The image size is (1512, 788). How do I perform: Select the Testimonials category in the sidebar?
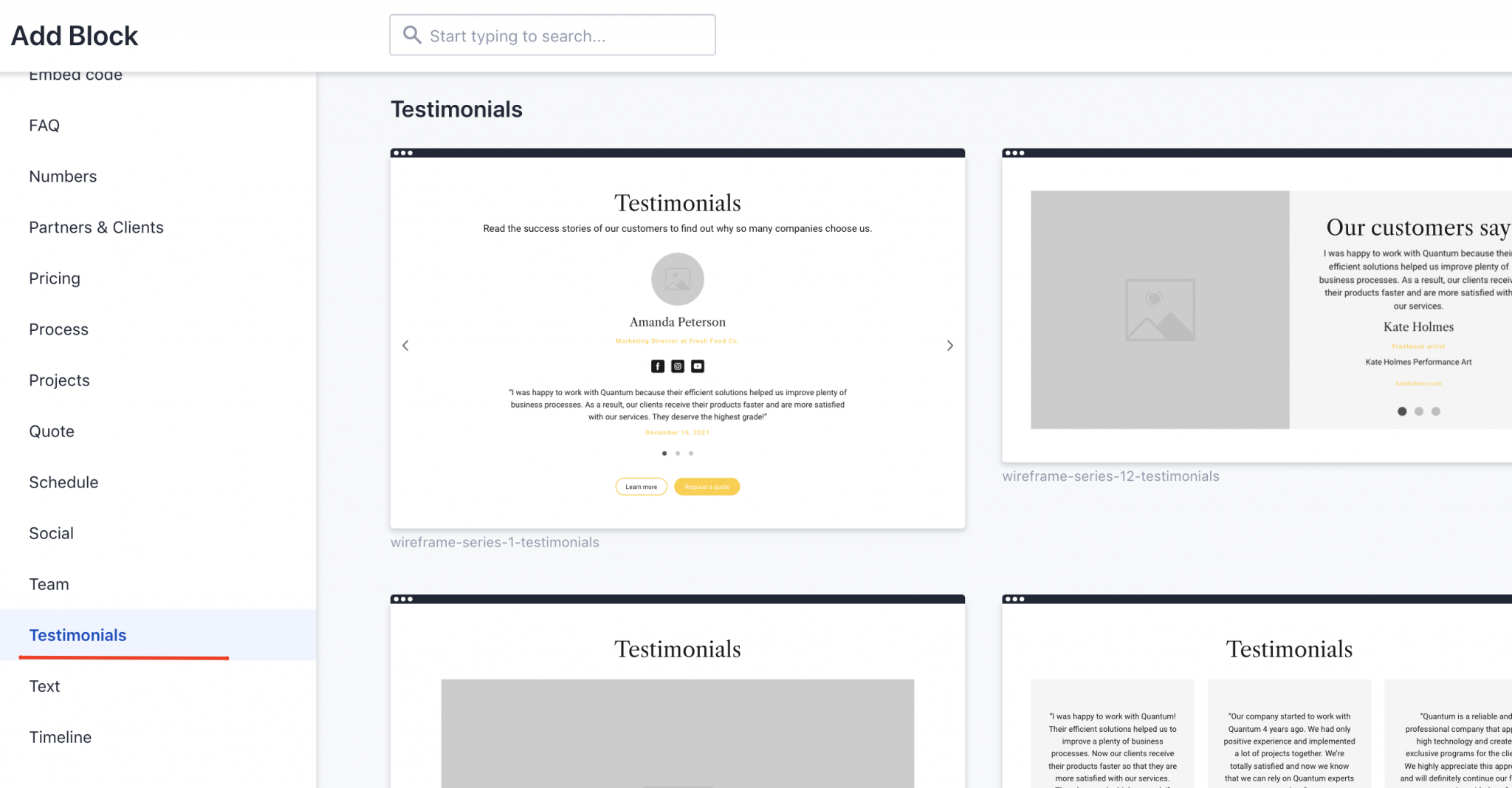point(77,635)
